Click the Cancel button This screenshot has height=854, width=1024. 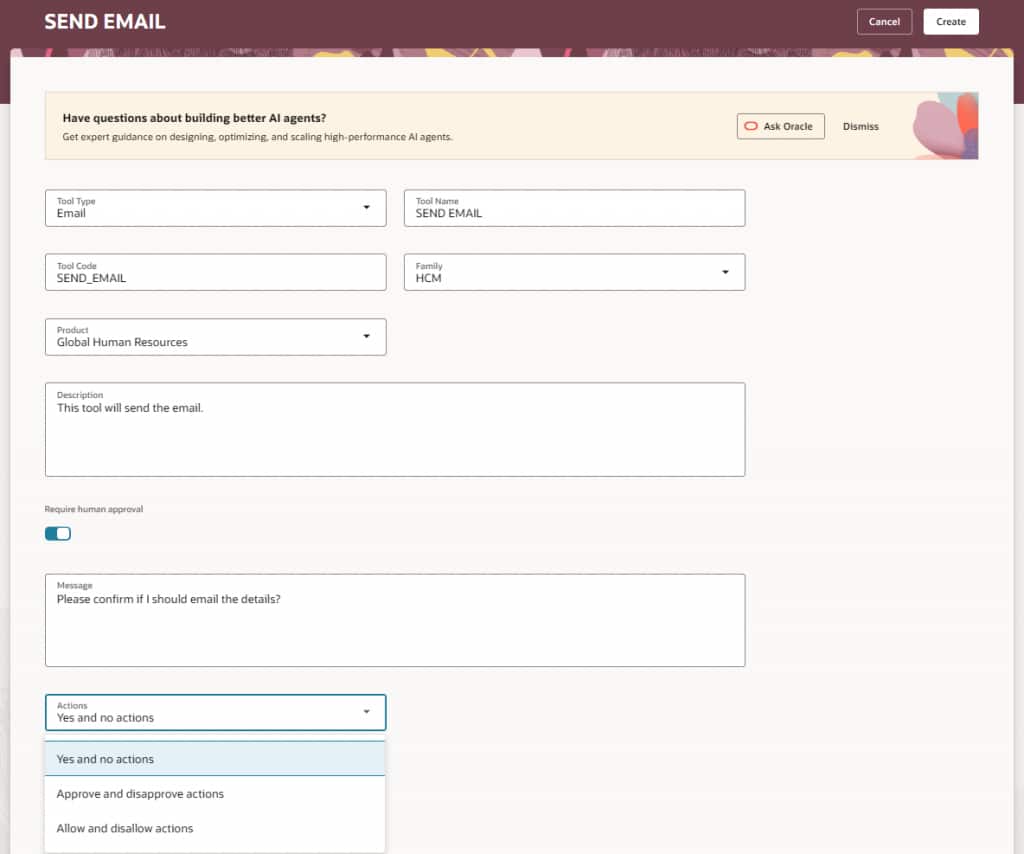pos(884,22)
